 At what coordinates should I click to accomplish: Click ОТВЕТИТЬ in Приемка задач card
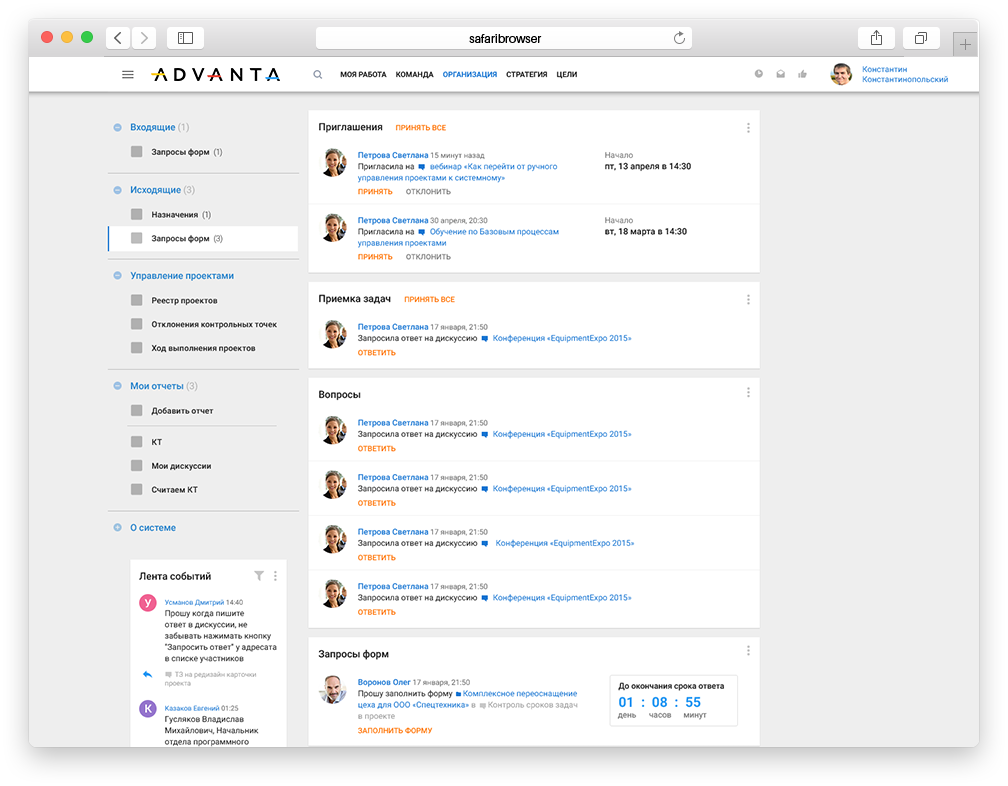tap(377, 353)
